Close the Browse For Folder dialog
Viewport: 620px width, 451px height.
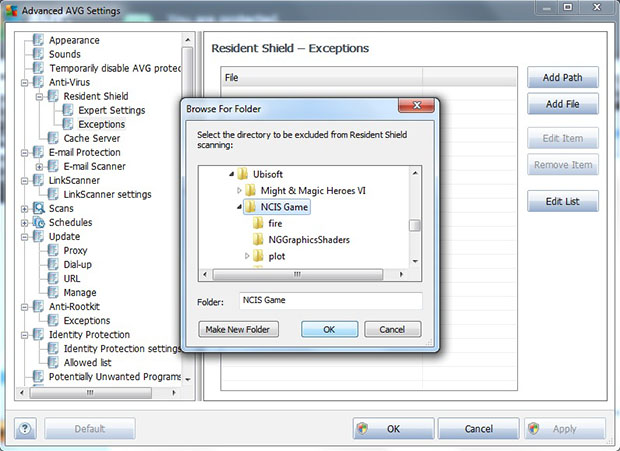coord(417,105)
